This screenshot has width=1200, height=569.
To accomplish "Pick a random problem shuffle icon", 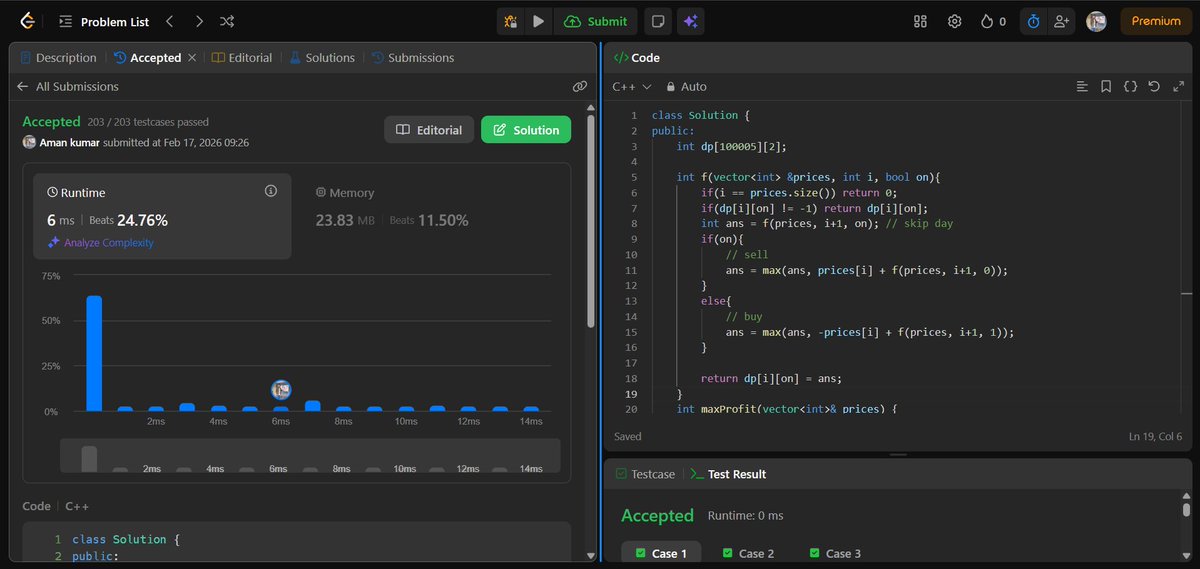I will tap(228, 20).
